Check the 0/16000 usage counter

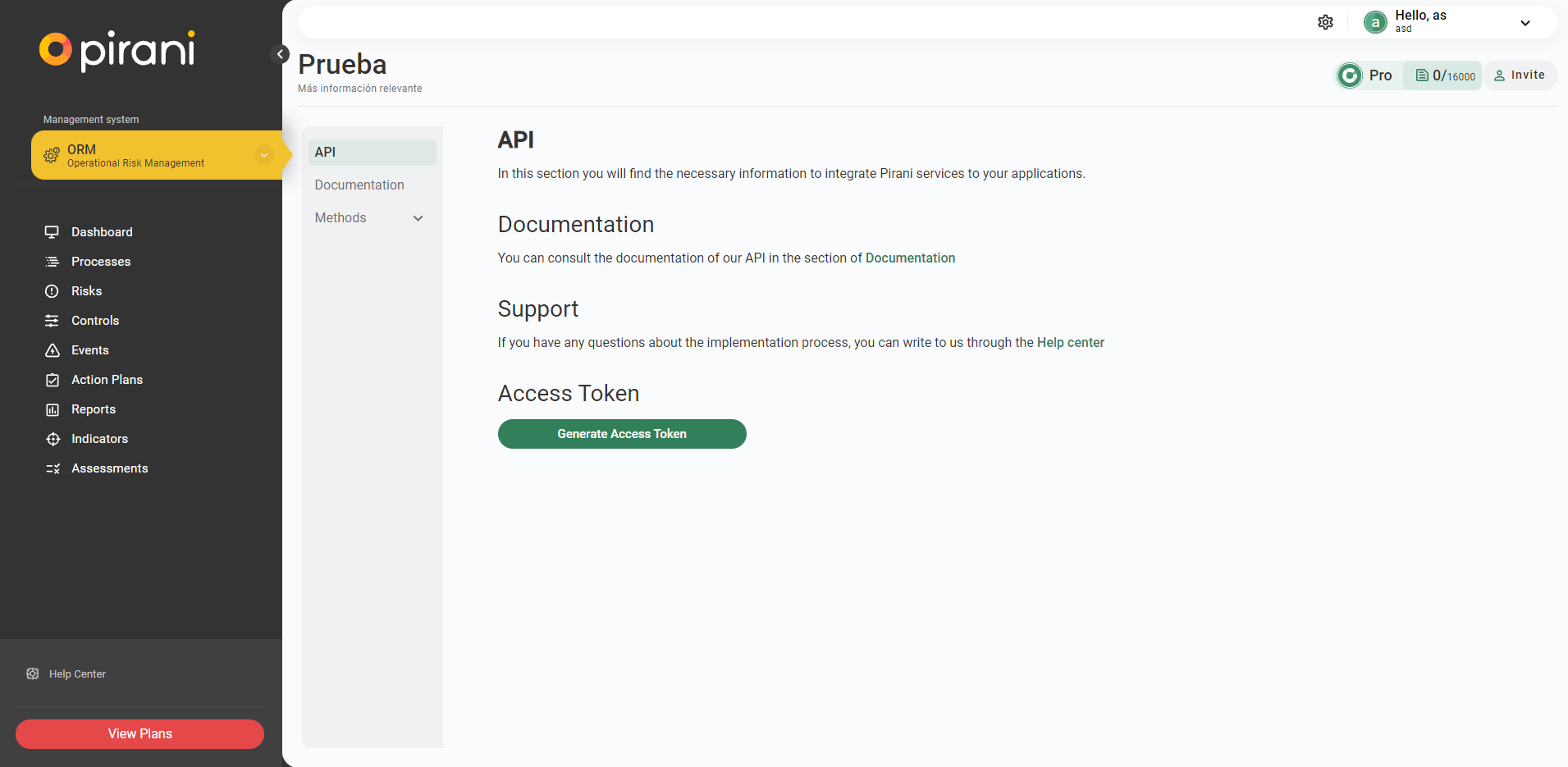[x=1442, y=75]
